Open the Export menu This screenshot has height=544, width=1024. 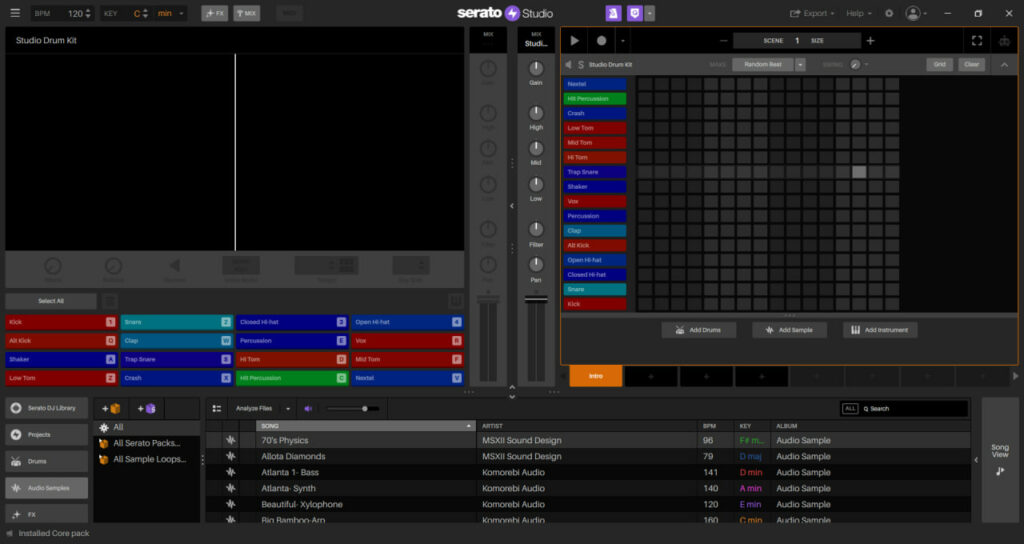pos(812,13)
